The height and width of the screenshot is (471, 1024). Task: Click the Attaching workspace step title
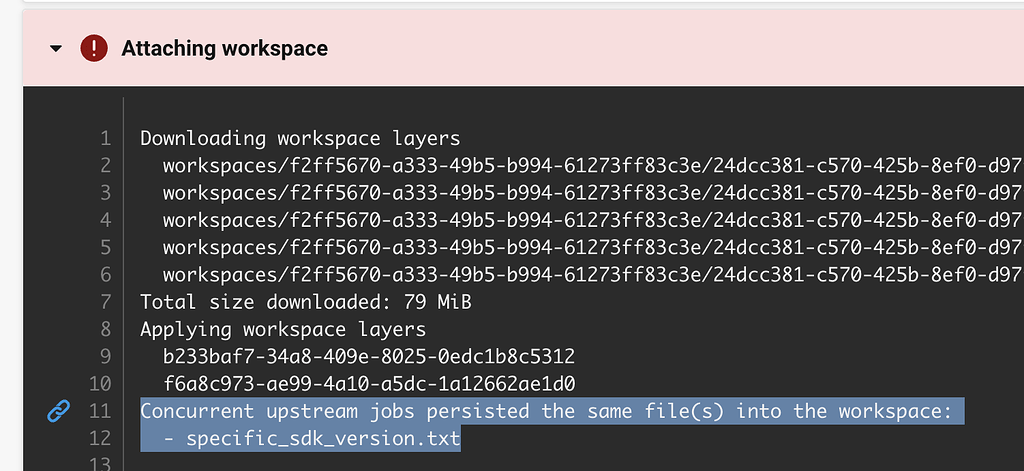[224, 48]
